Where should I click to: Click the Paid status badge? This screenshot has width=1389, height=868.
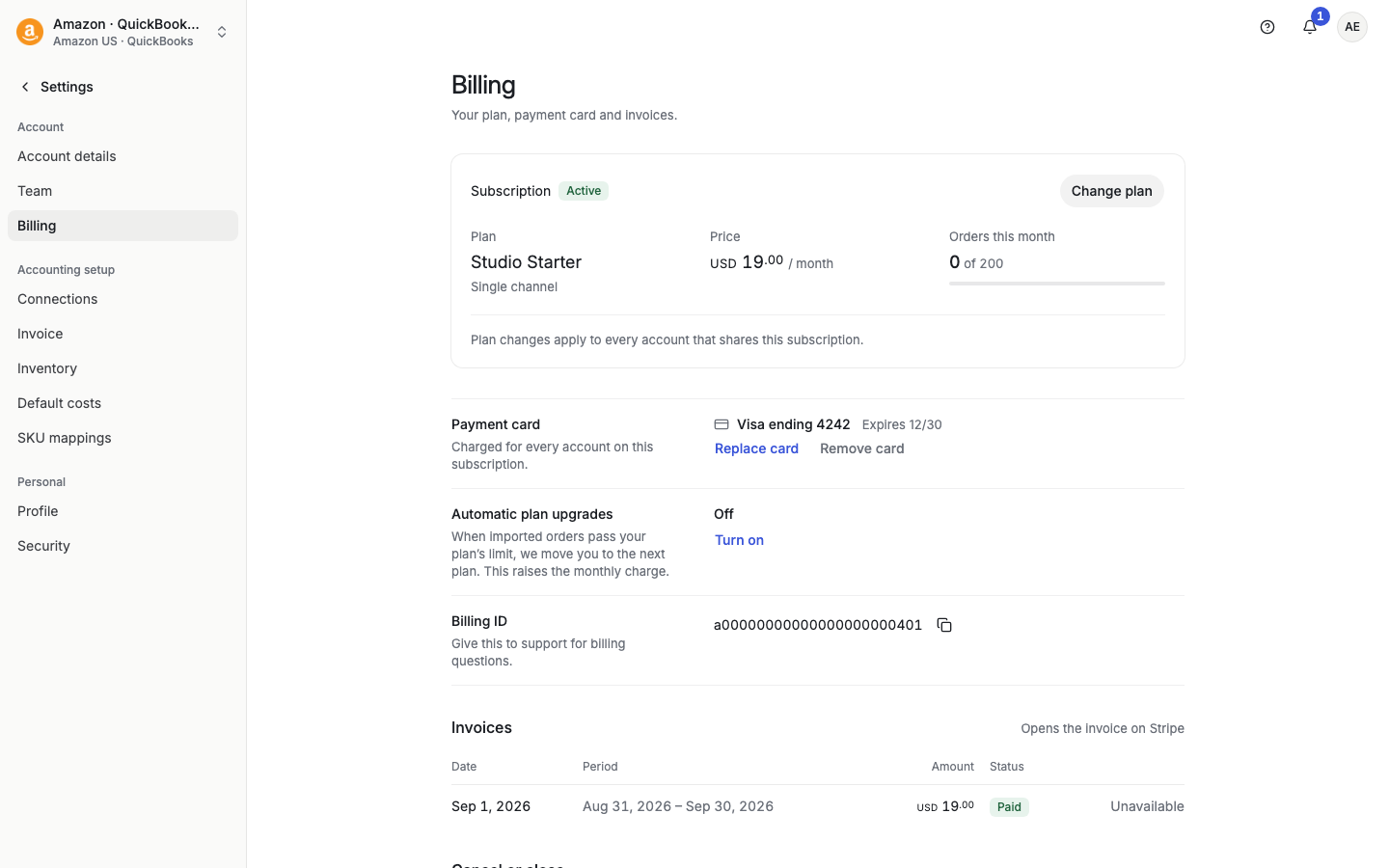pos(1009,807)
